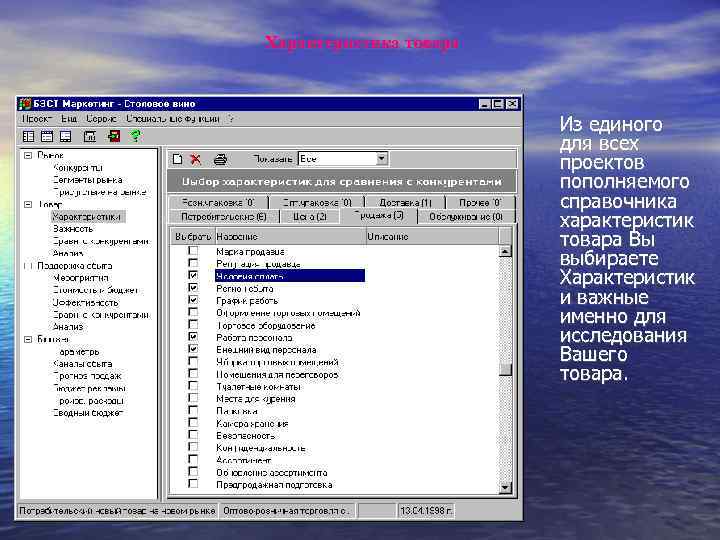The image size is (720, 540).
Task: Open the Вид menu
Action: [69, 119]
